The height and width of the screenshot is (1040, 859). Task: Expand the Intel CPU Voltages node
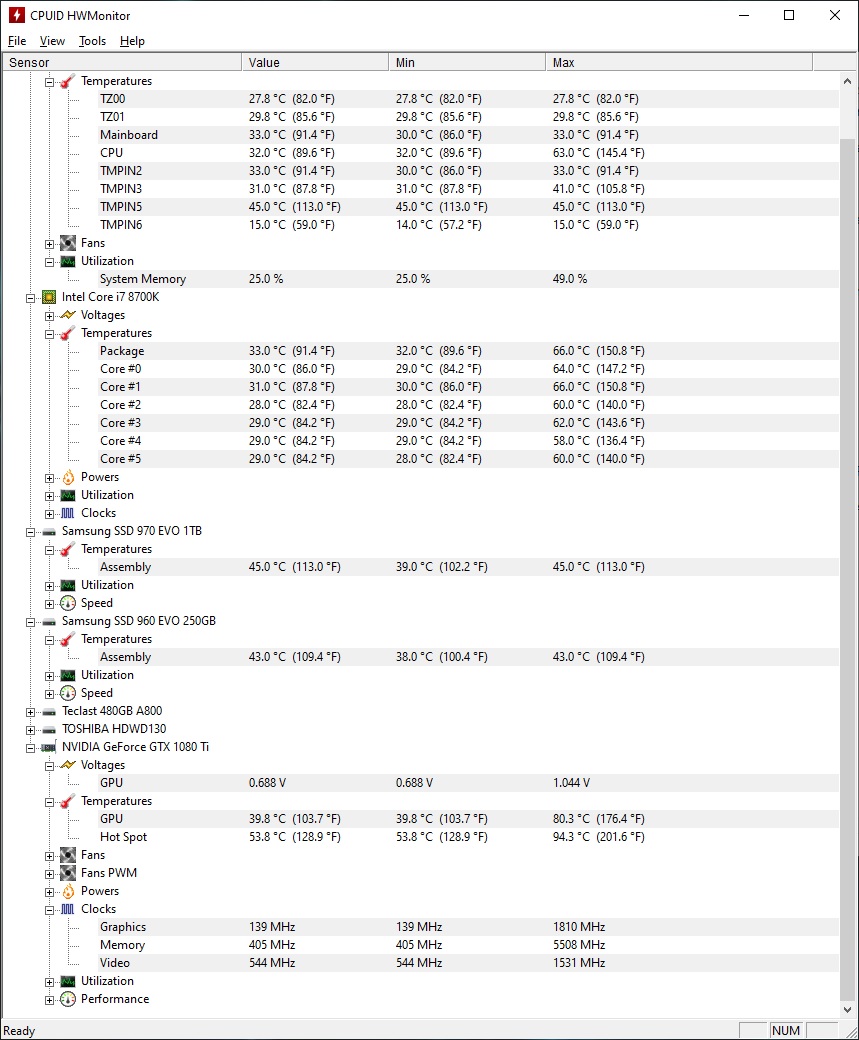(x=49, y=316)
